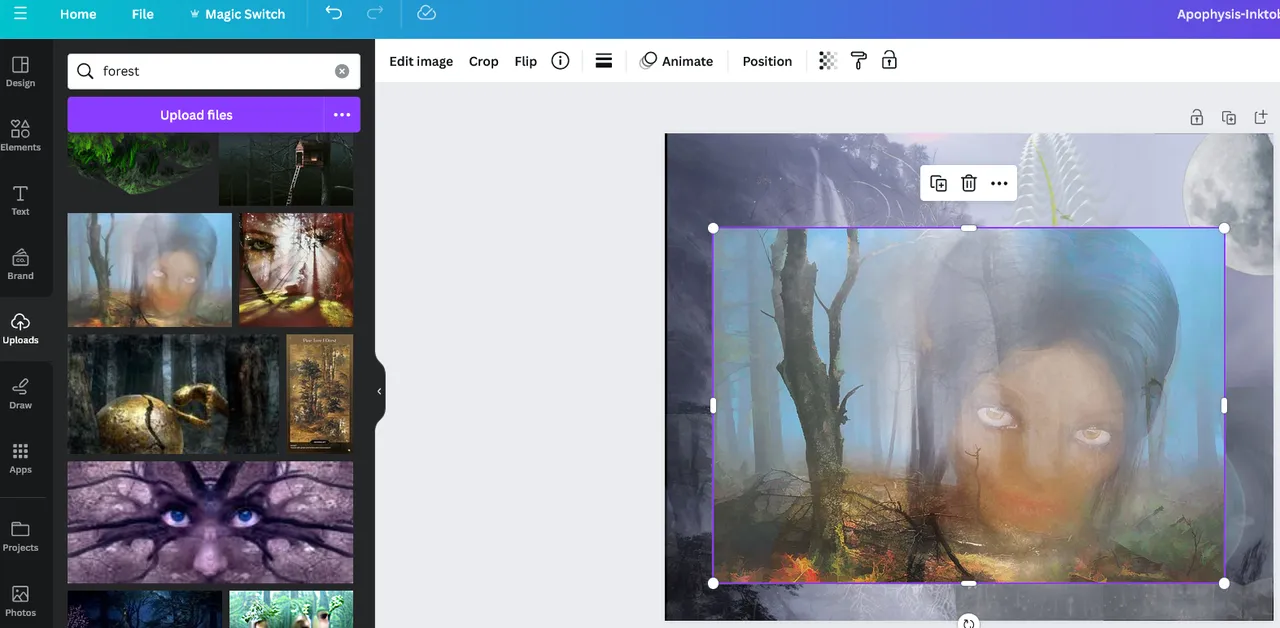
Task: Collapse the side panel with arrow handle
Action: 379,392
